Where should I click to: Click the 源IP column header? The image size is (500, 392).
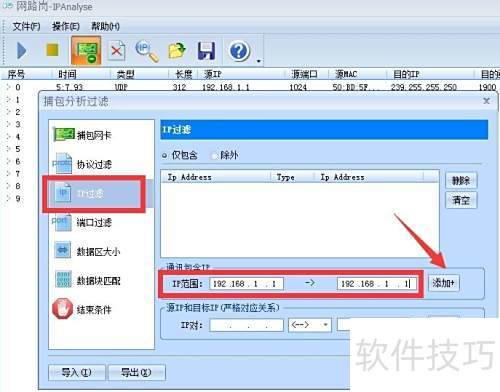(241, 74)
